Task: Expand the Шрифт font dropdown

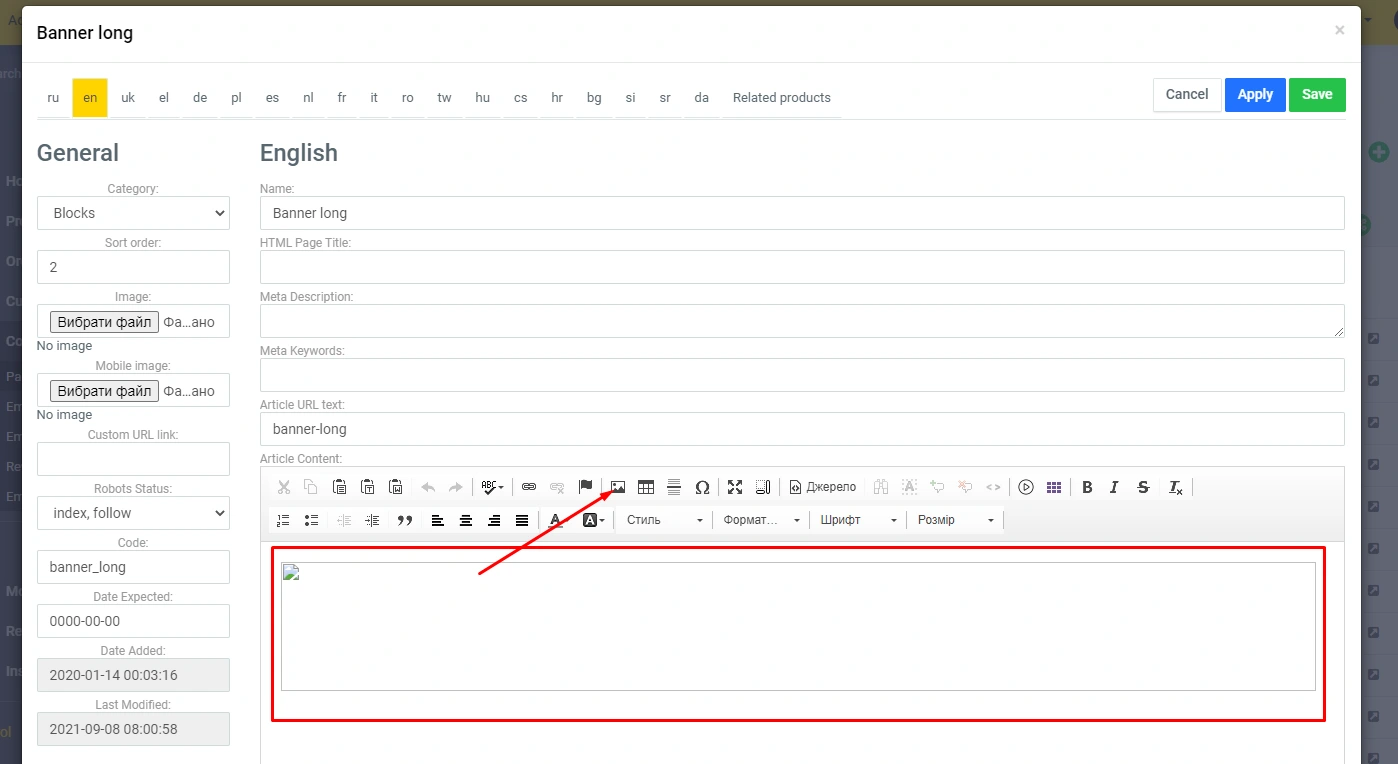Action: (857, 520)
